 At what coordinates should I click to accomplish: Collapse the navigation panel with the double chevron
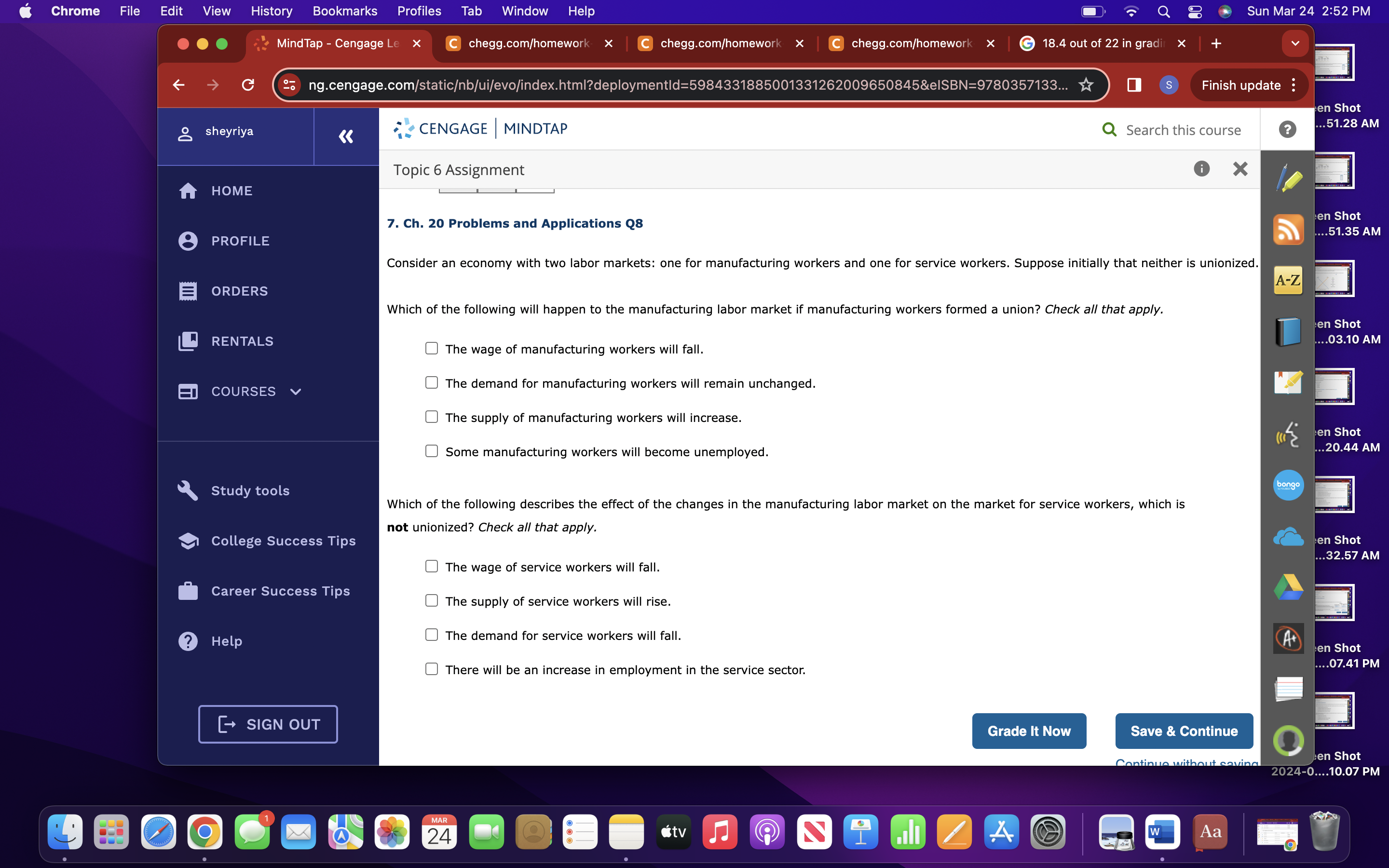346,136
